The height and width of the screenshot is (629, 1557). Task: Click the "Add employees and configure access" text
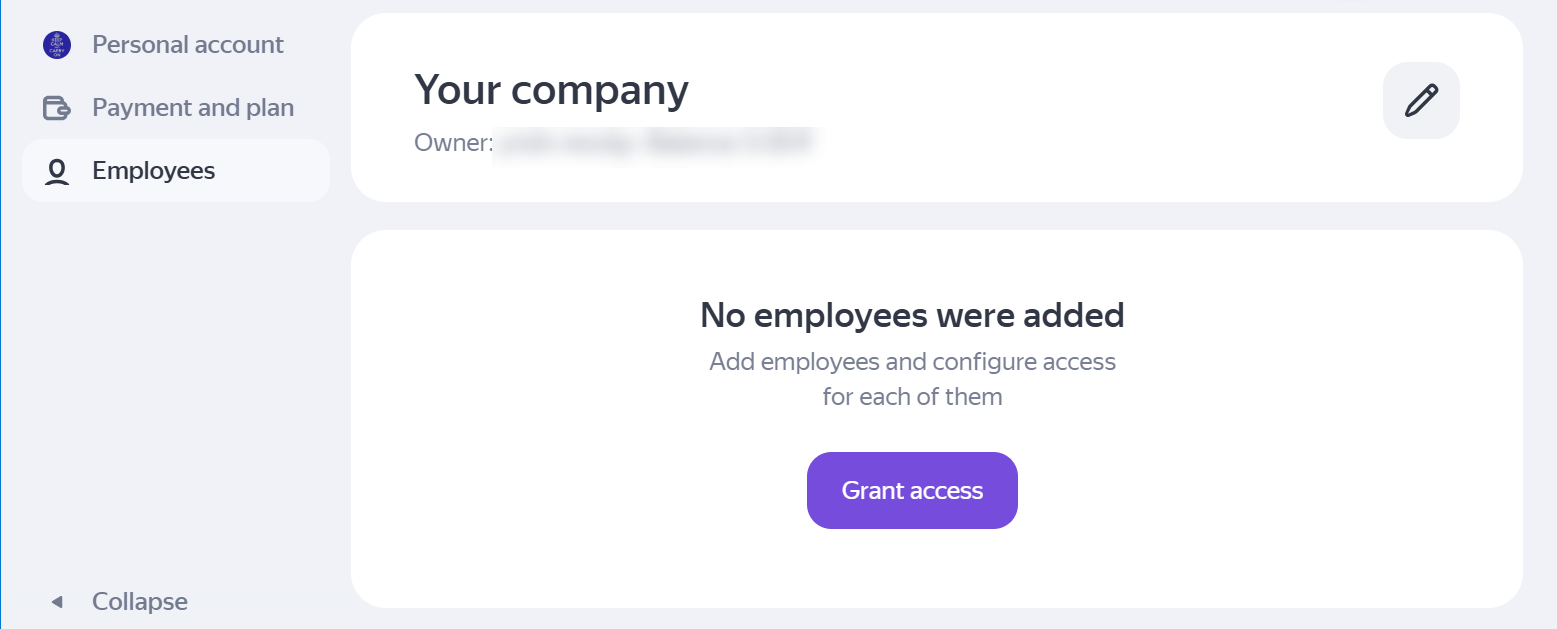pyautogui.click(x=912, y=361)
